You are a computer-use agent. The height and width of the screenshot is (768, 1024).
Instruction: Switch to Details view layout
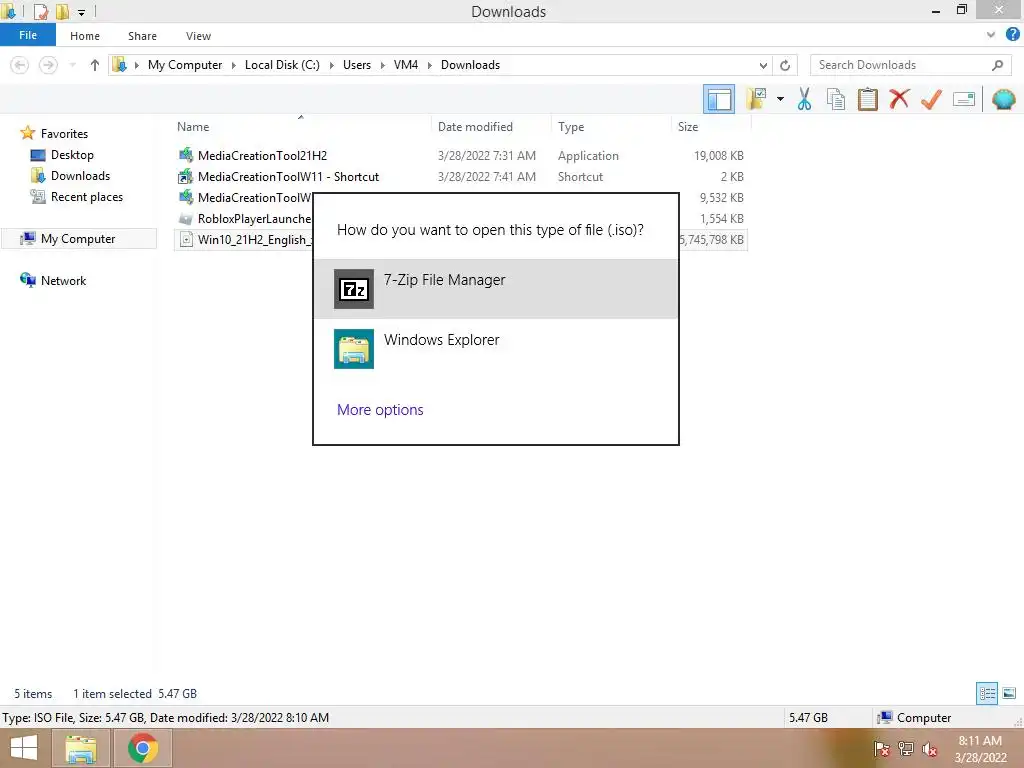click(987, 693)
